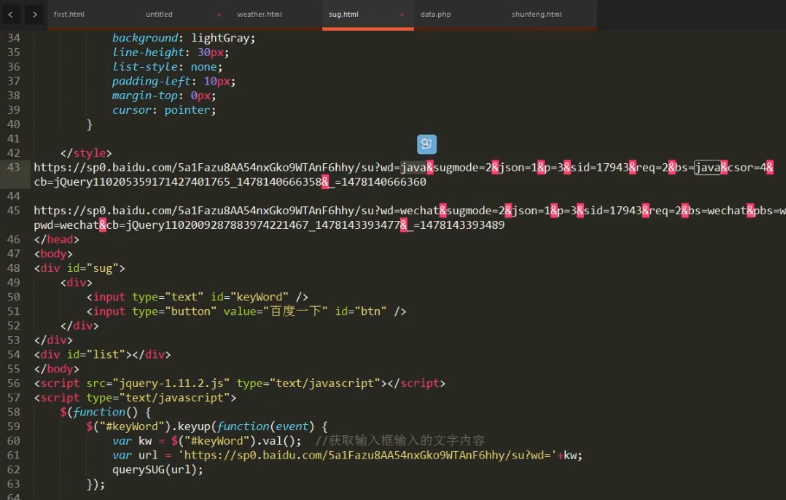Click '_=1478143393489' at end of line 45

pos(456,225)
